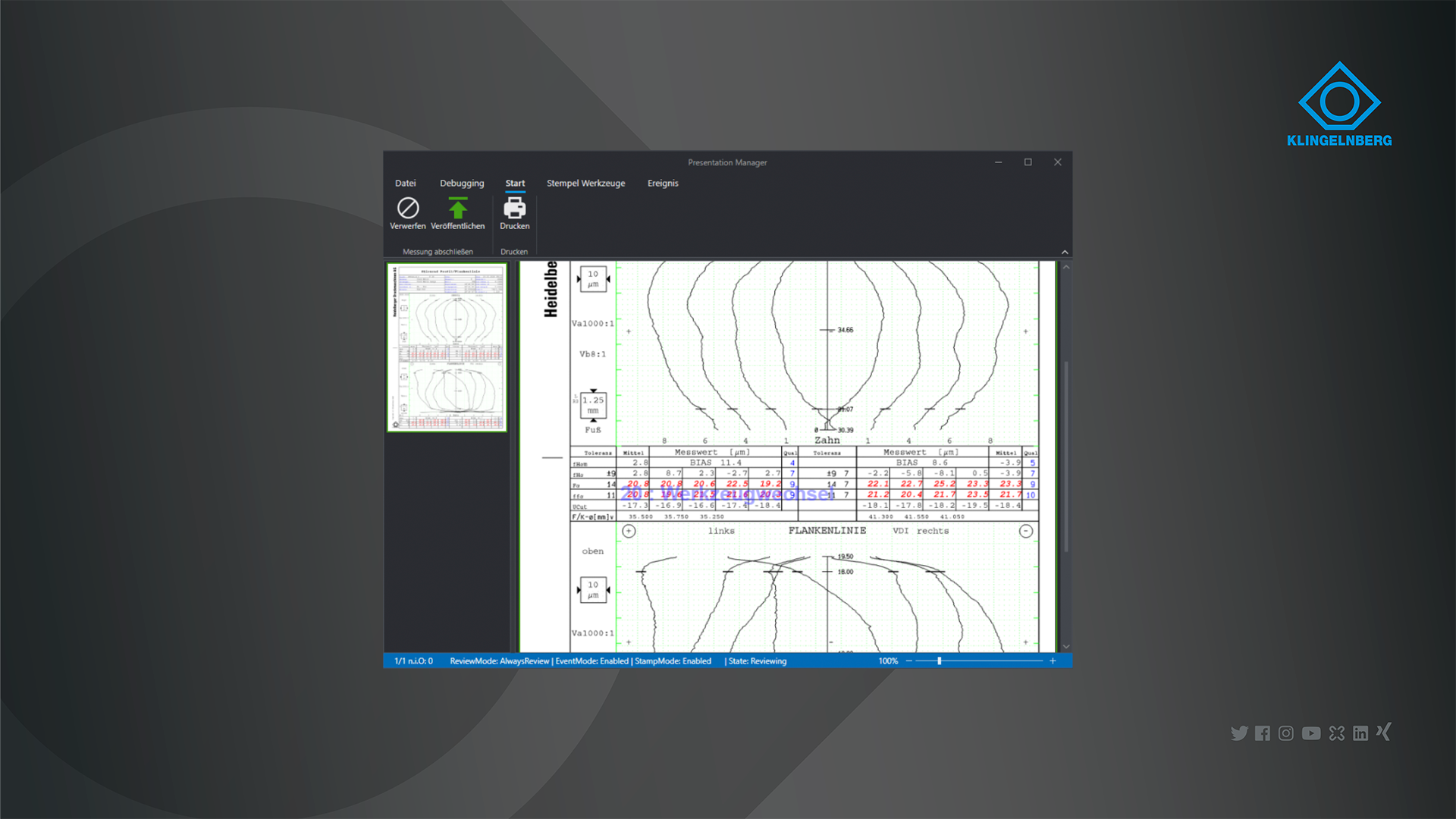Open the Facebook social icon
Viewport: 1456px width, 819px height.
click(x=1263, y=733)
